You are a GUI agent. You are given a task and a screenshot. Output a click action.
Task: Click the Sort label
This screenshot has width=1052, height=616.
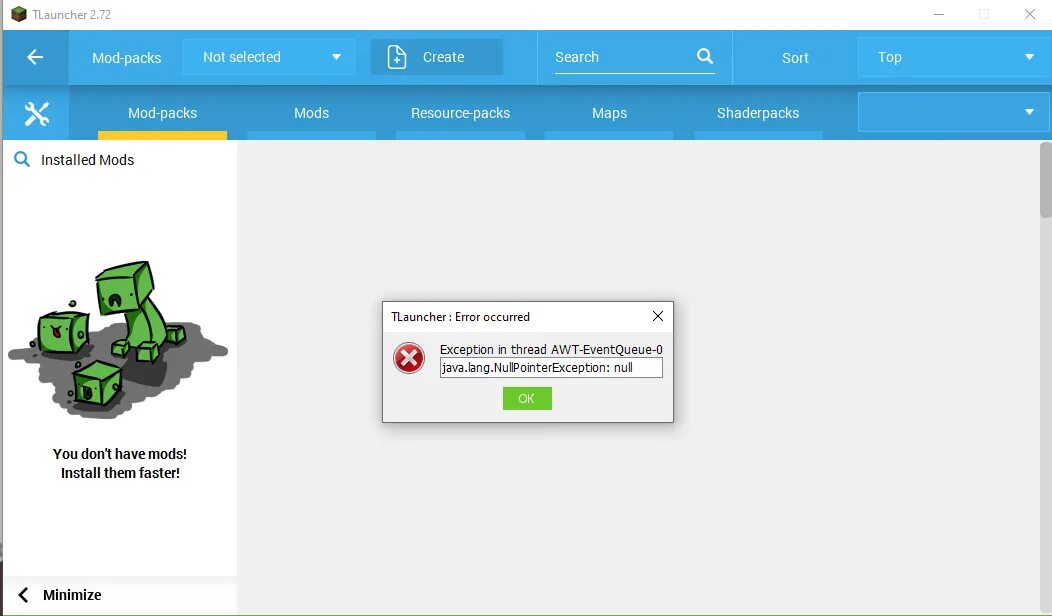click(x=795, y=58)
